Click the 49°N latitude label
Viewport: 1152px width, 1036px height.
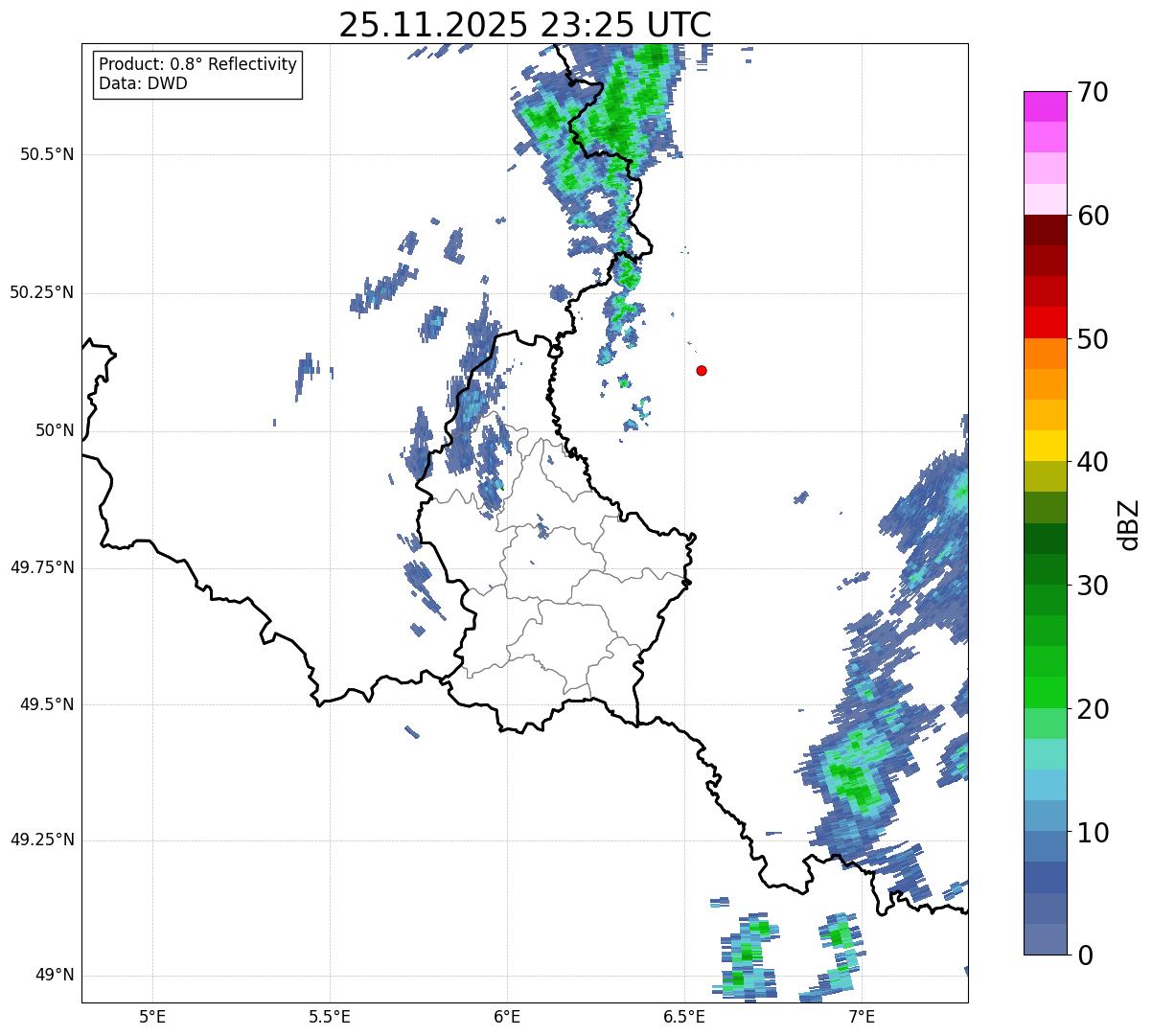pyautogui.click(x=55, y=976)
